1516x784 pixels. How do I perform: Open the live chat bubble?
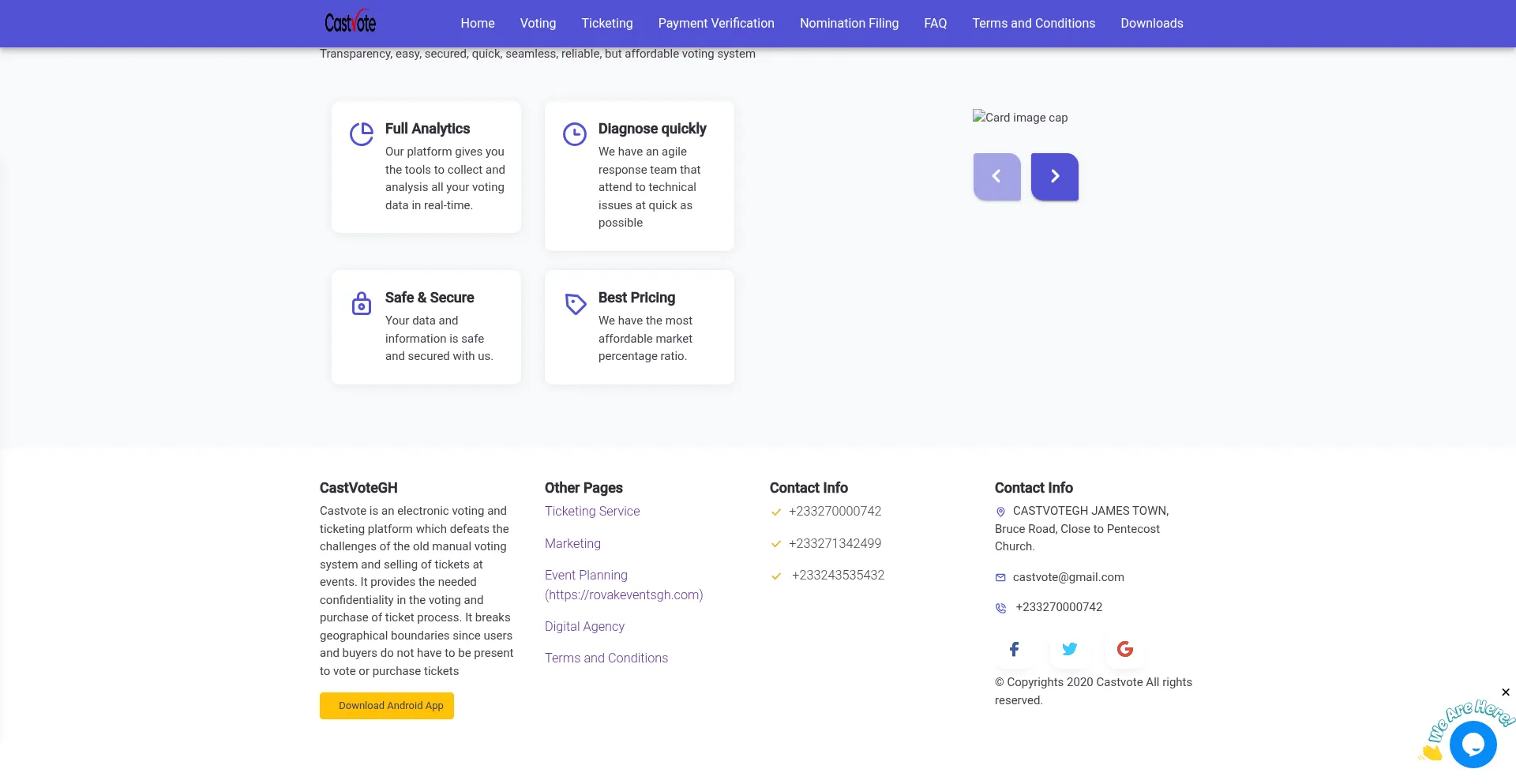pos(1473,744)
